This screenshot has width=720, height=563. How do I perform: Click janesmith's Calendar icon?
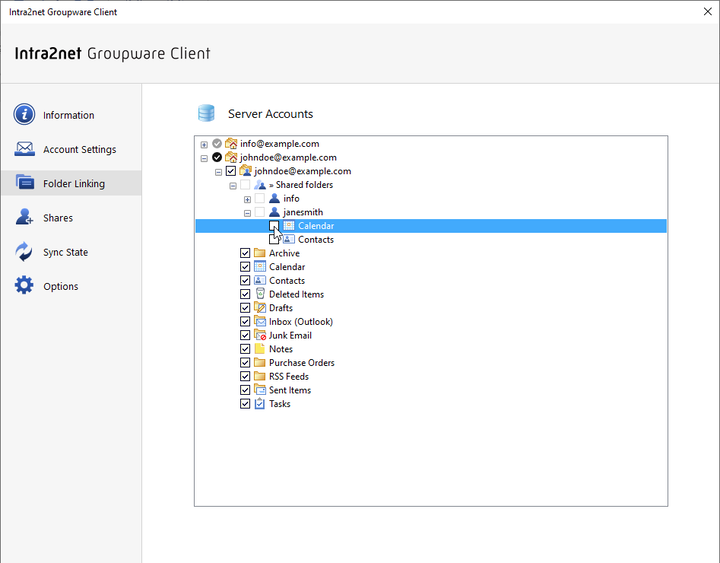tap(289, 225)
